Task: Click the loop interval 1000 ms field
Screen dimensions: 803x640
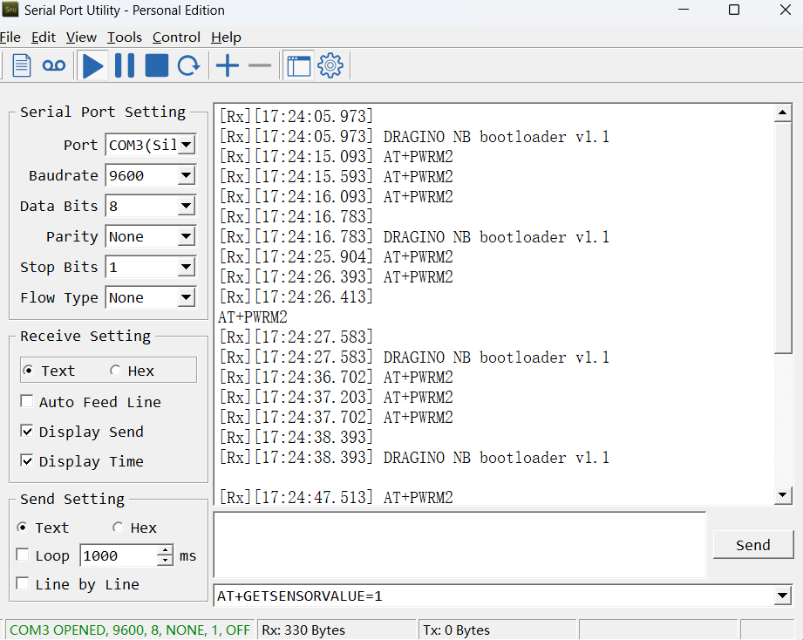Action: point(119,556)
